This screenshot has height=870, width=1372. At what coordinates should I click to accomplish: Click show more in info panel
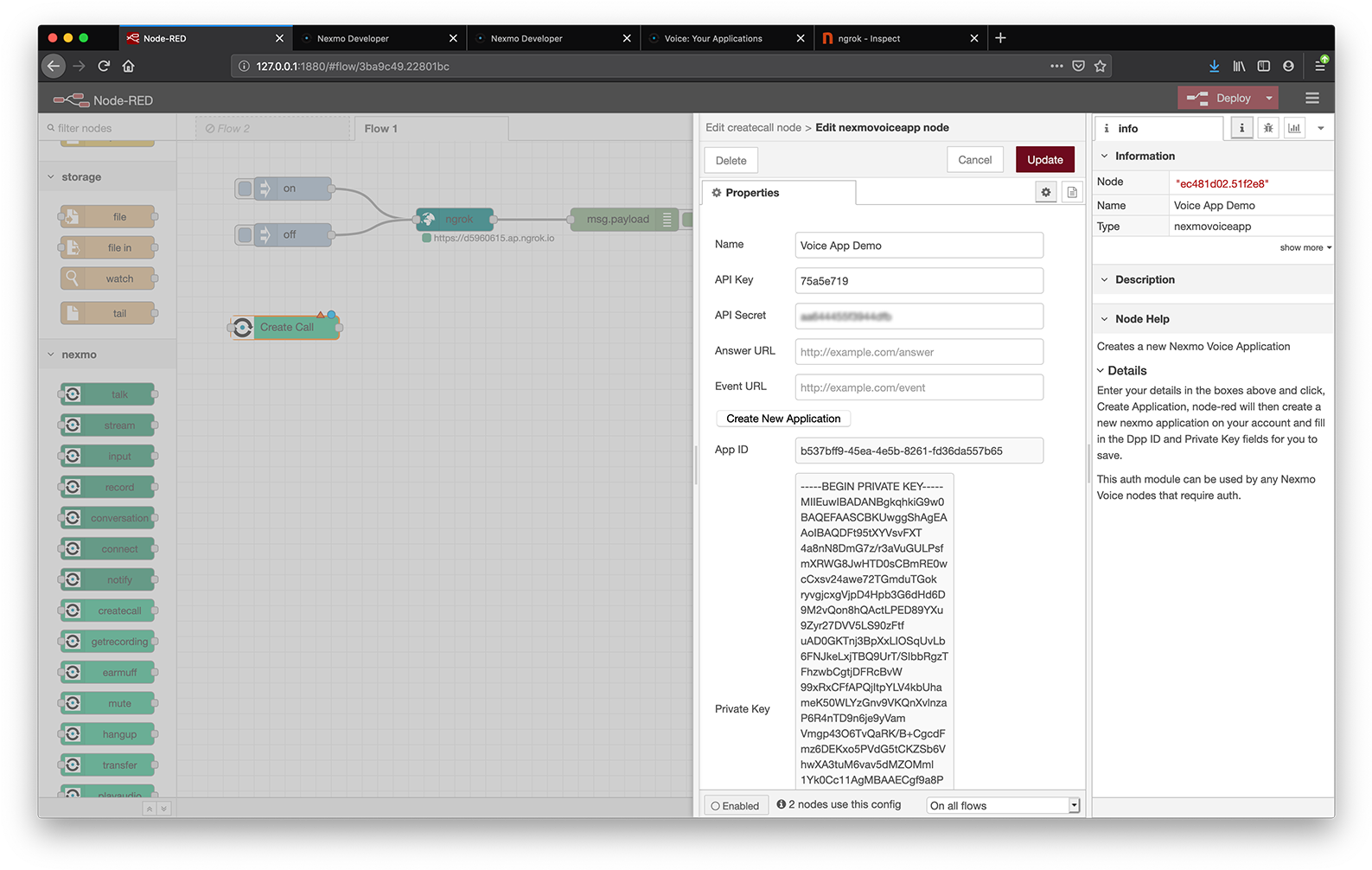point(1305,247)
